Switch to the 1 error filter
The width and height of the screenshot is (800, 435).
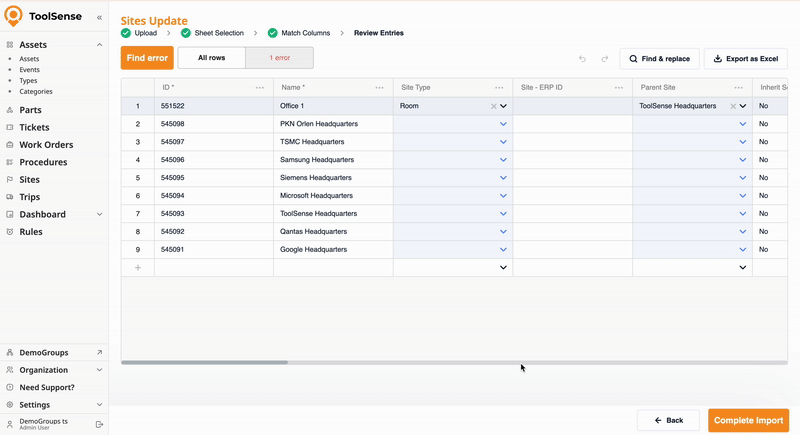[279, 58]
